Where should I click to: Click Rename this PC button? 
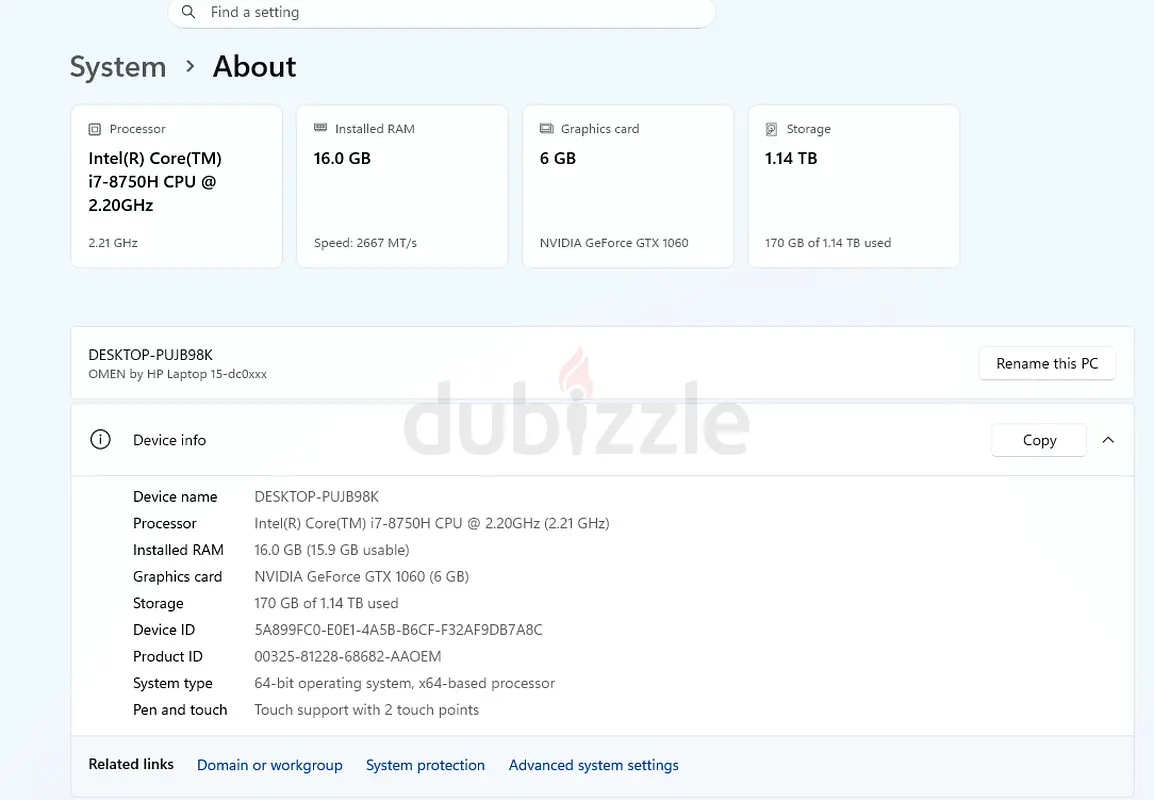point(1047,364)
